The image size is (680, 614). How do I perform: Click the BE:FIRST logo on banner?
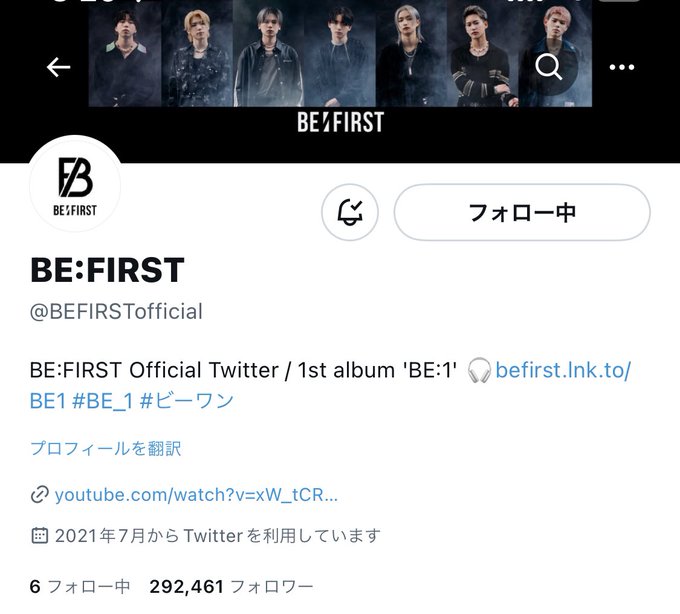(x=340, y=122)
